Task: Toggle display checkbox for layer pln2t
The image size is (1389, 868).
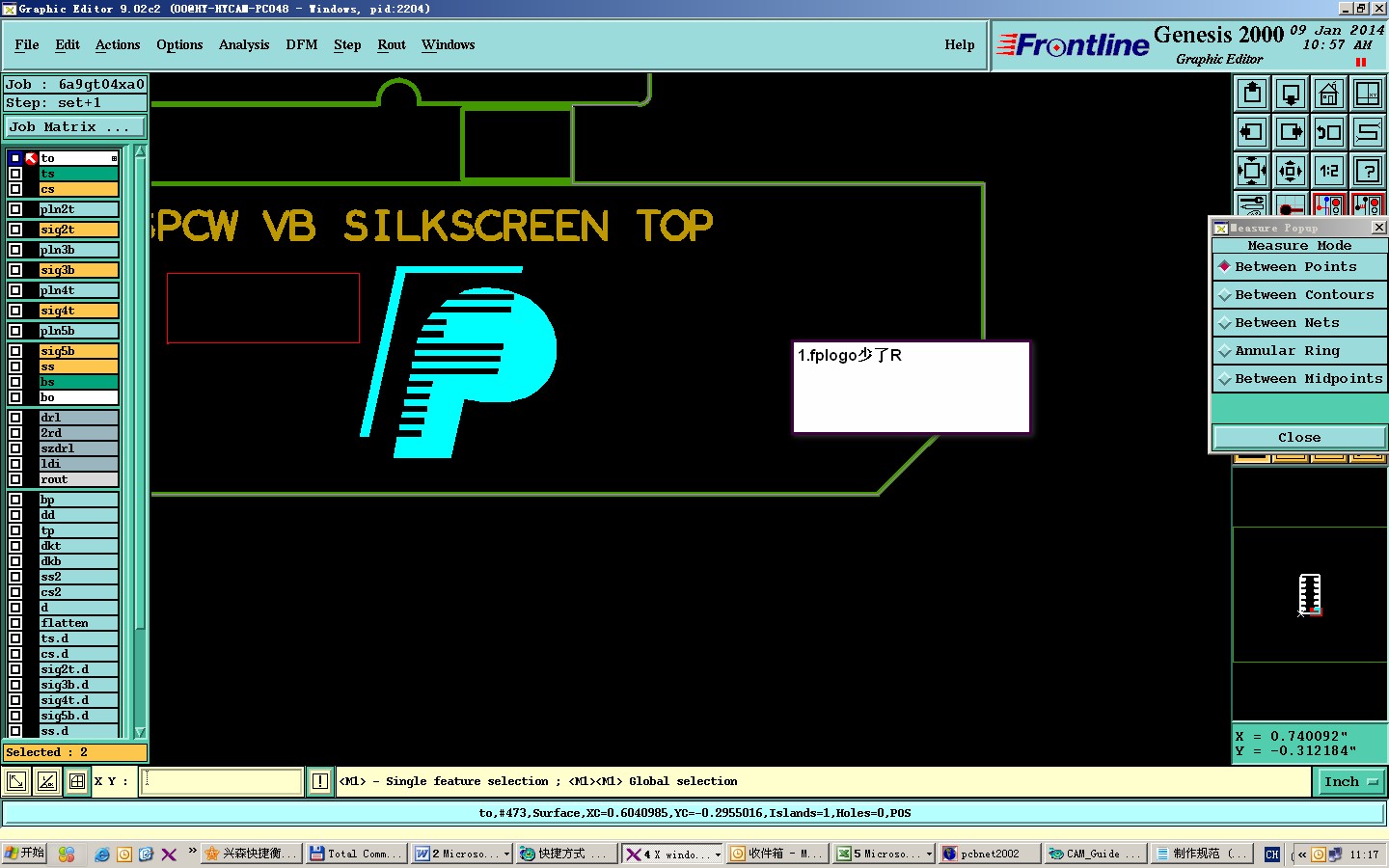Action: point(15,209)
